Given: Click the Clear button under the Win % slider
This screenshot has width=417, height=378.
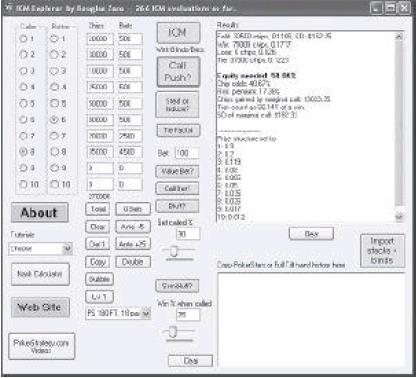Looking at the screenshot, I should pos(190,361).
